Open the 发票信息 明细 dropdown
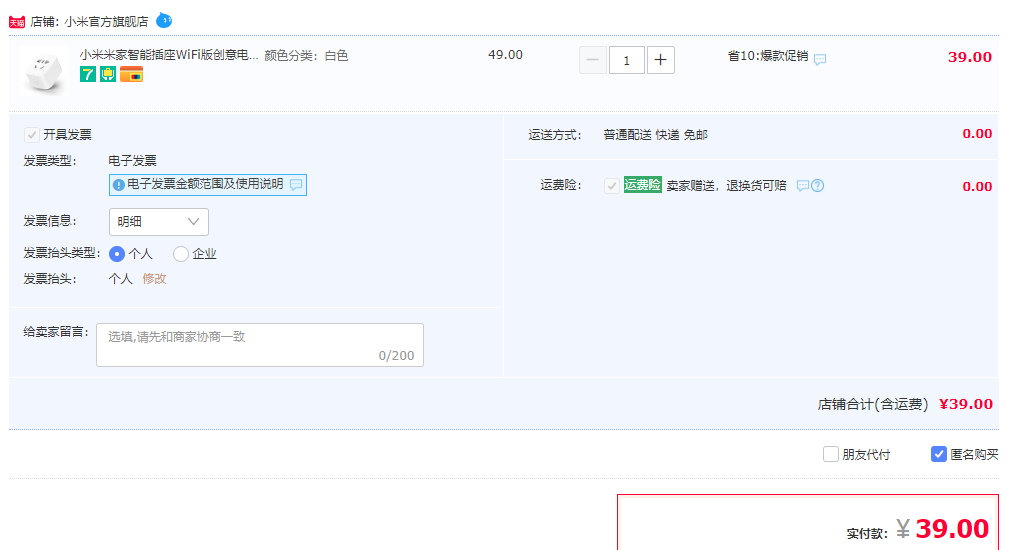Image resolution: width=1029 pixels, height=550 pixels. pyautogui.click(x=159, y=222)
